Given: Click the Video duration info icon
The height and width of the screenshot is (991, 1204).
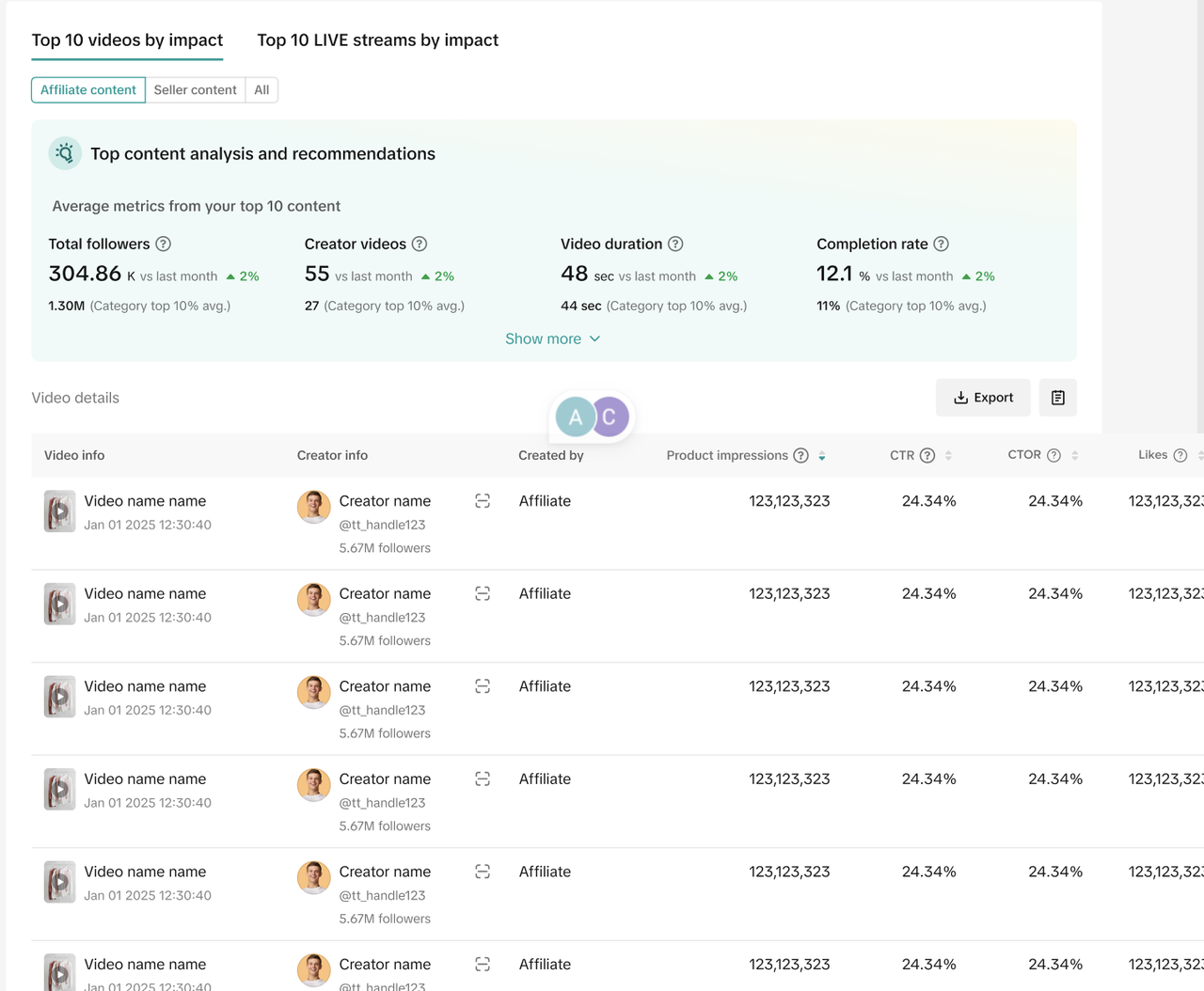Looking at the screenshot, I should pos(675,244).
